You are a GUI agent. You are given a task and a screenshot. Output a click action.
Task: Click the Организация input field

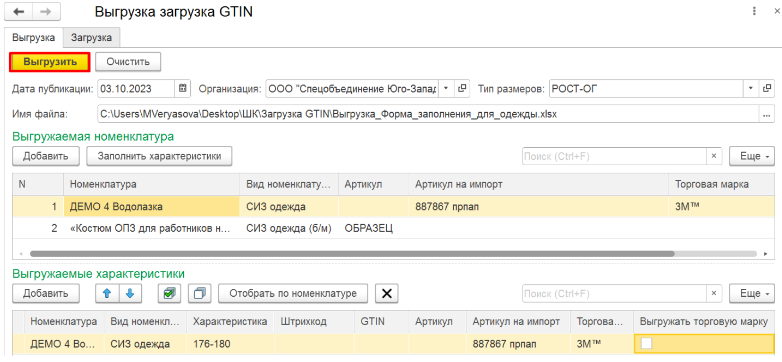(353, 89)
